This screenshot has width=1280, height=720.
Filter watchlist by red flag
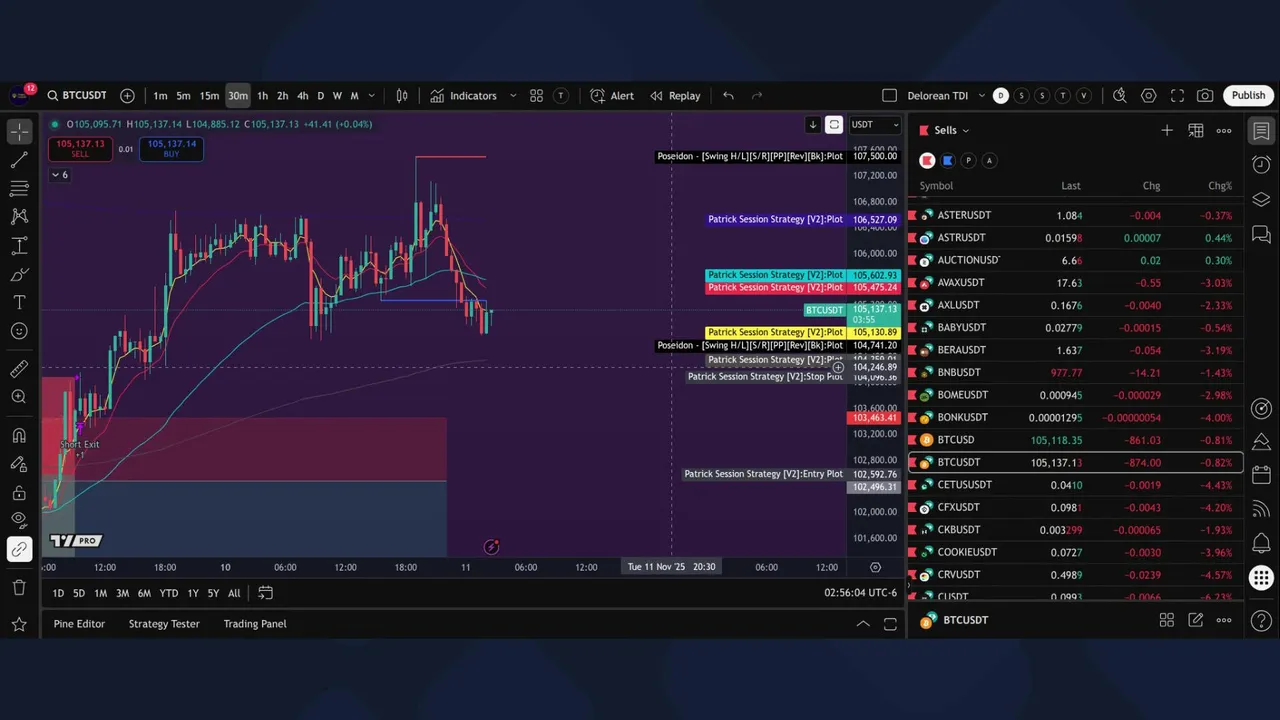click(927, 161)
